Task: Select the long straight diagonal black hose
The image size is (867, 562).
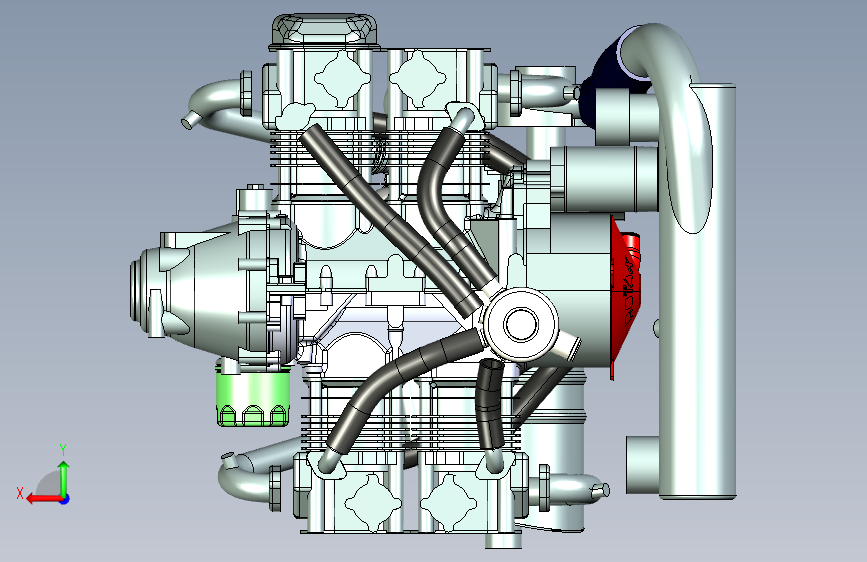Action: pyautogui.click(x=392, y=221)
